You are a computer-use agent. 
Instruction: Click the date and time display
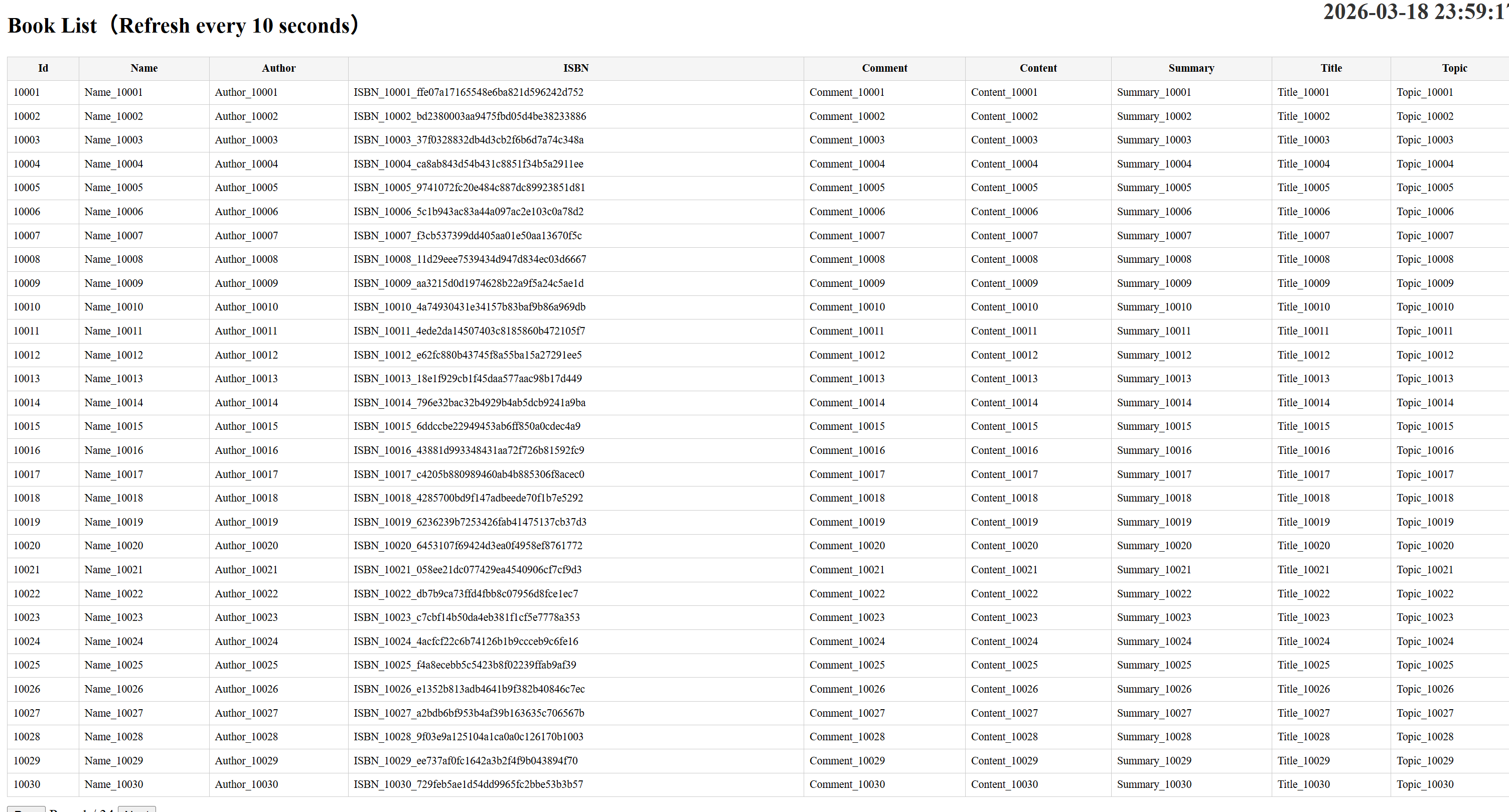click(1415, 12)
